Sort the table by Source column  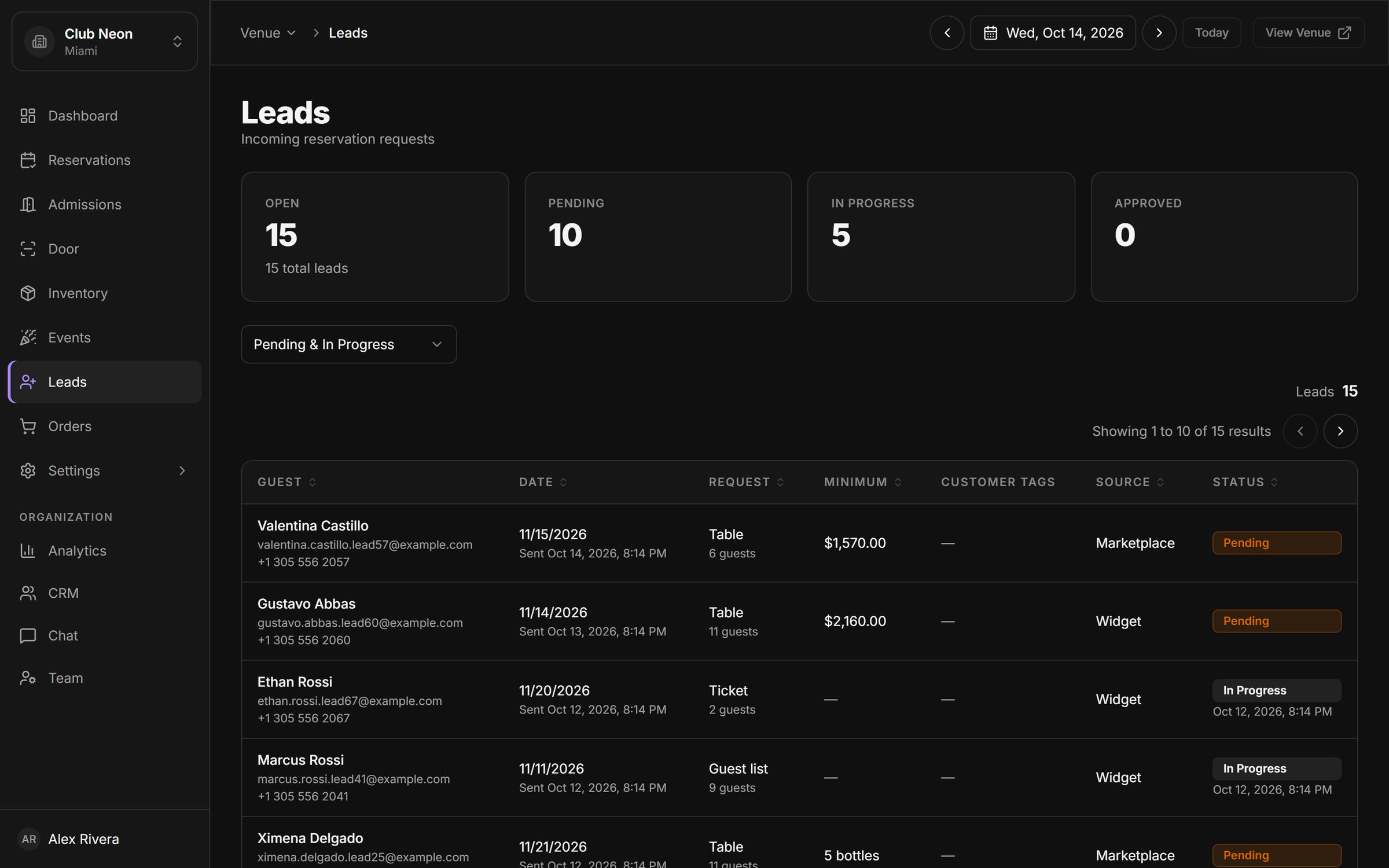click(1130, 482)
